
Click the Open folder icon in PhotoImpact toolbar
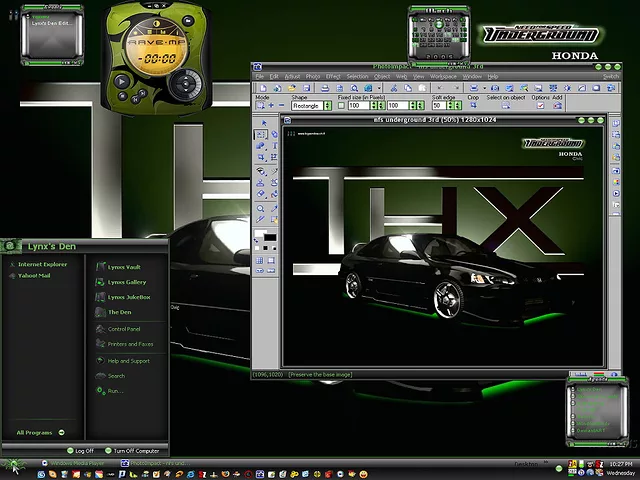291,88
